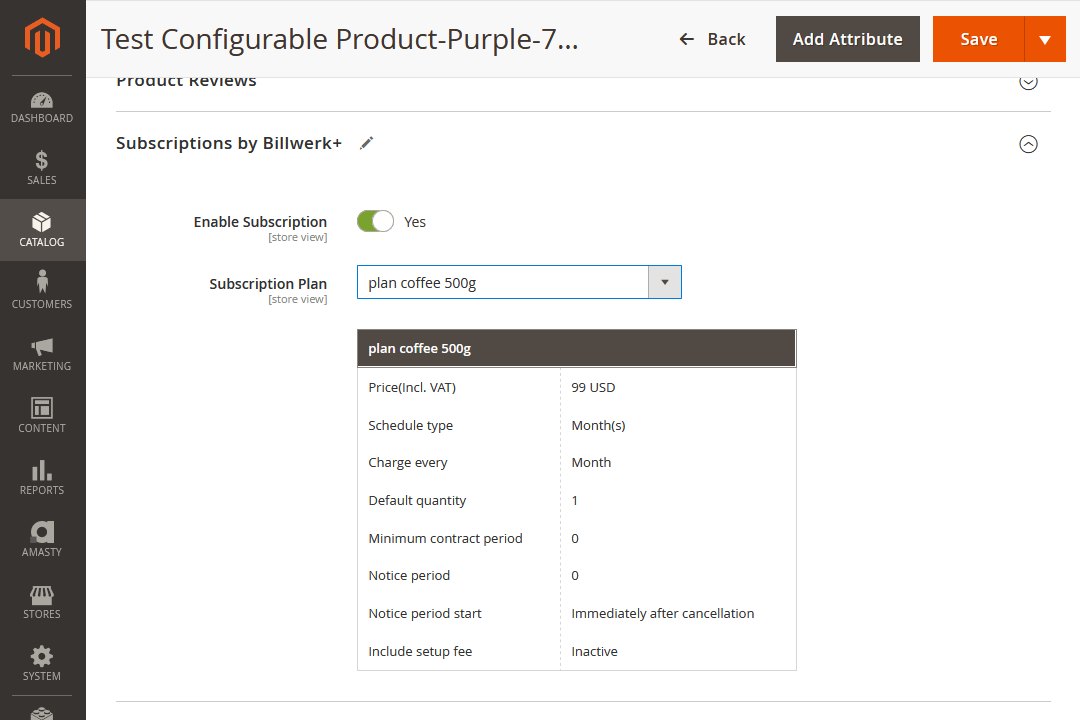Open the System sidebar menu

[42, 664]
